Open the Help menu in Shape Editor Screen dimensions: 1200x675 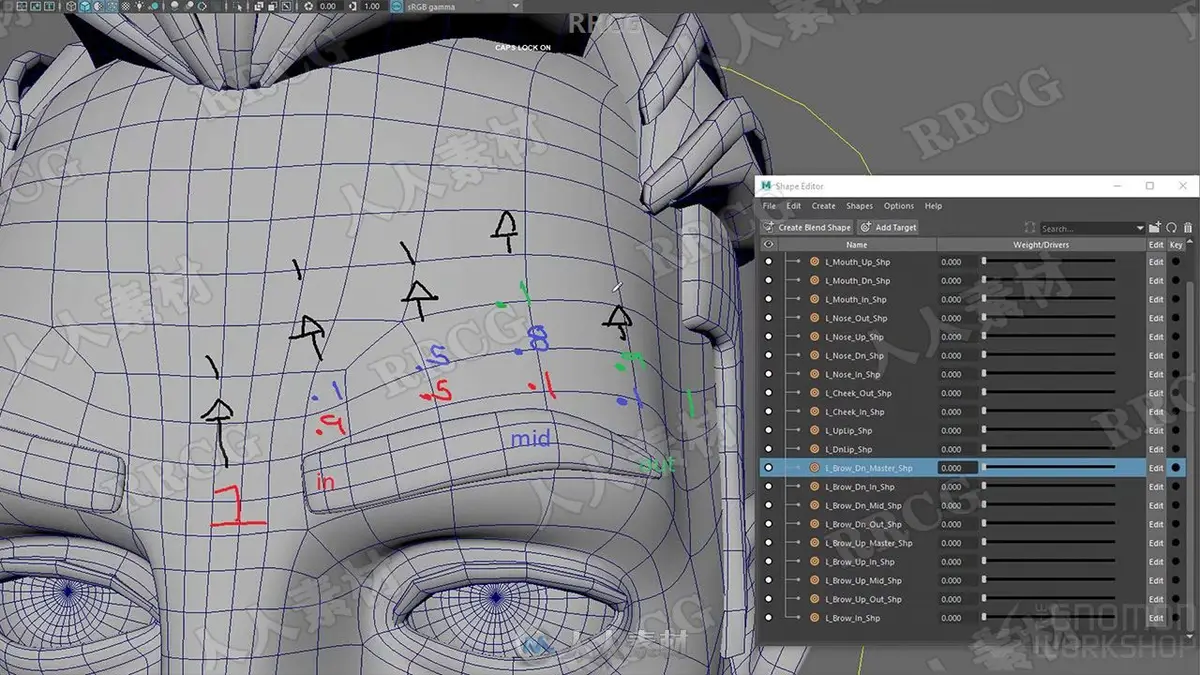[933, 206]
